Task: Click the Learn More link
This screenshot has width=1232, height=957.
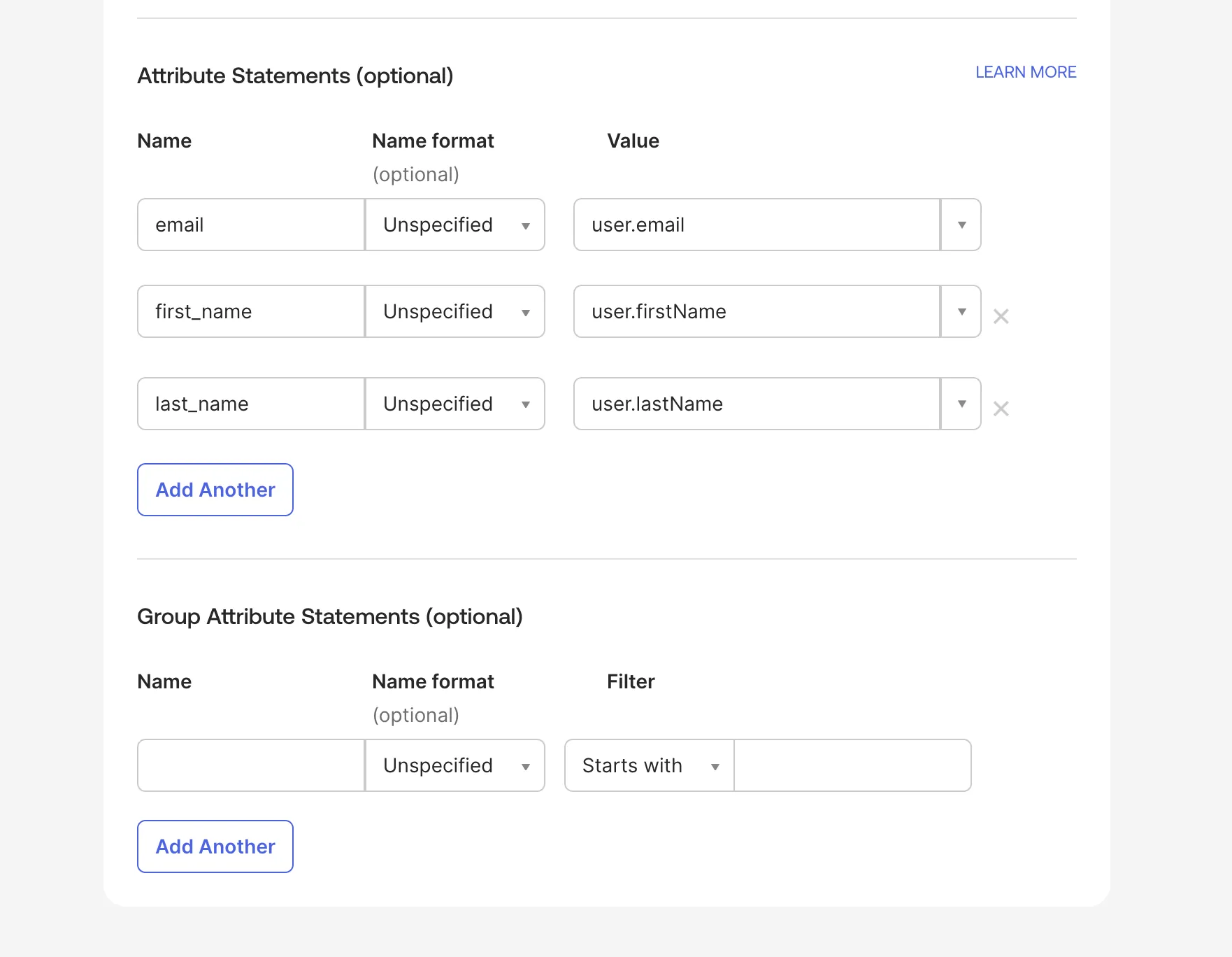Action: coord(1025,72)
